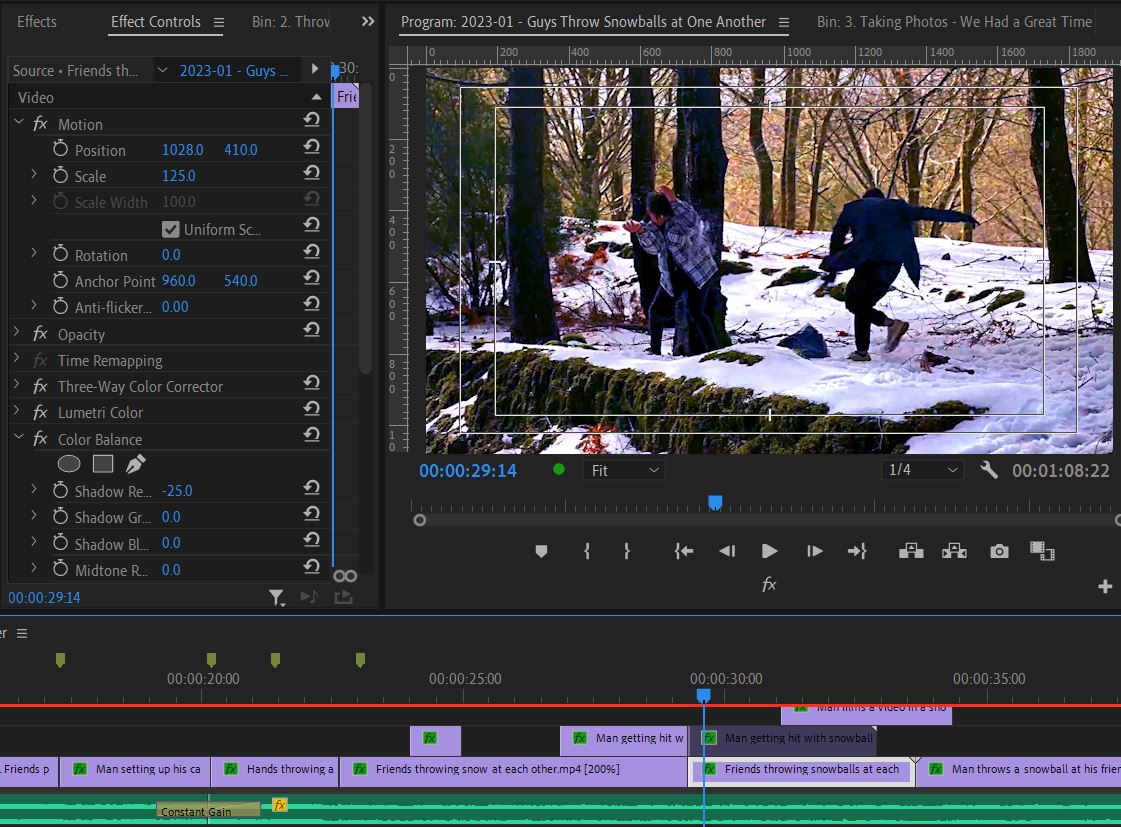Expand the Time Remapping effect

pyautogui.click(x=17, y=358)
